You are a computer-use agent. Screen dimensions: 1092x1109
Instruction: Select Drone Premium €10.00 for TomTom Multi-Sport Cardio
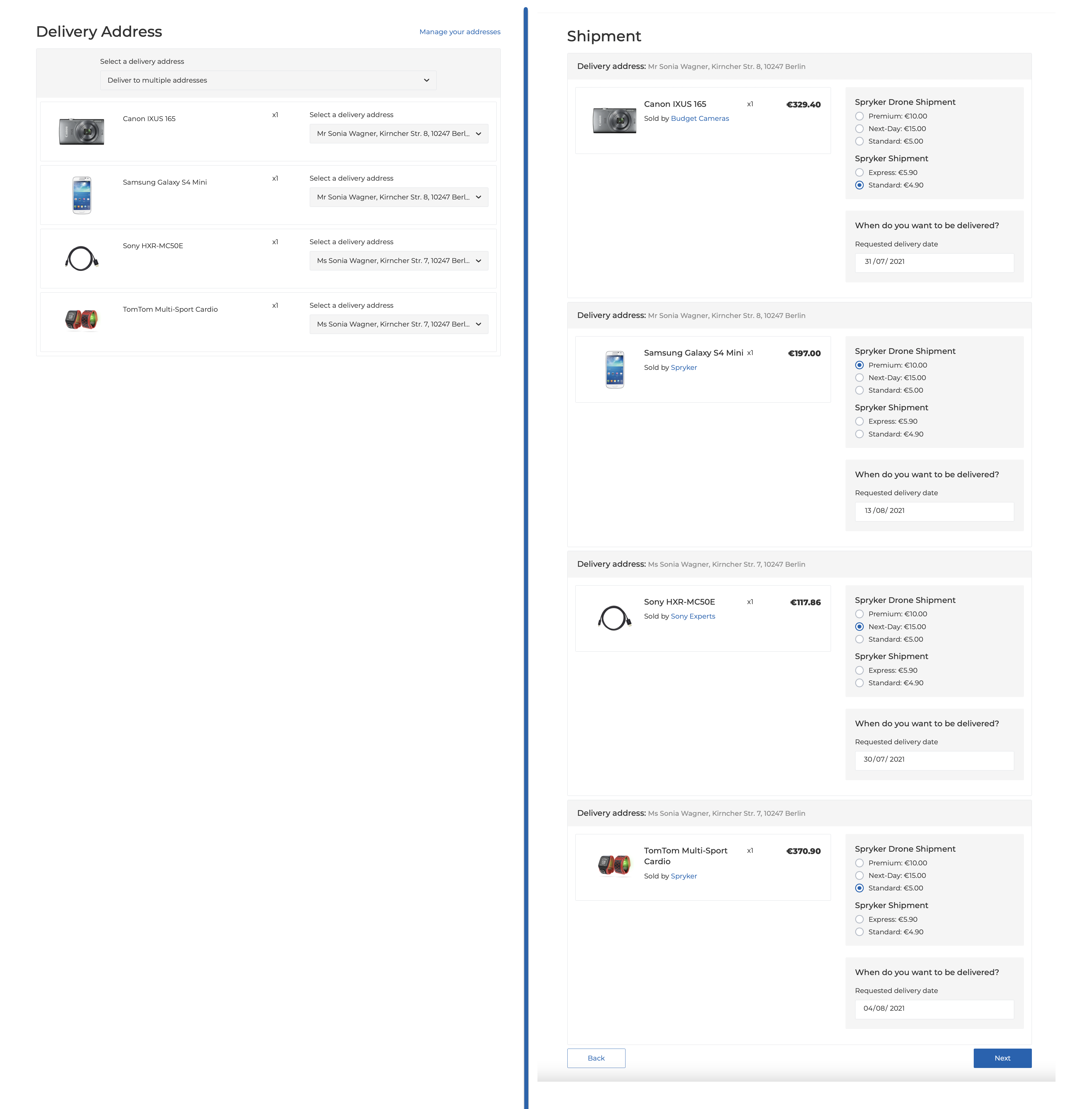point(859,863)
